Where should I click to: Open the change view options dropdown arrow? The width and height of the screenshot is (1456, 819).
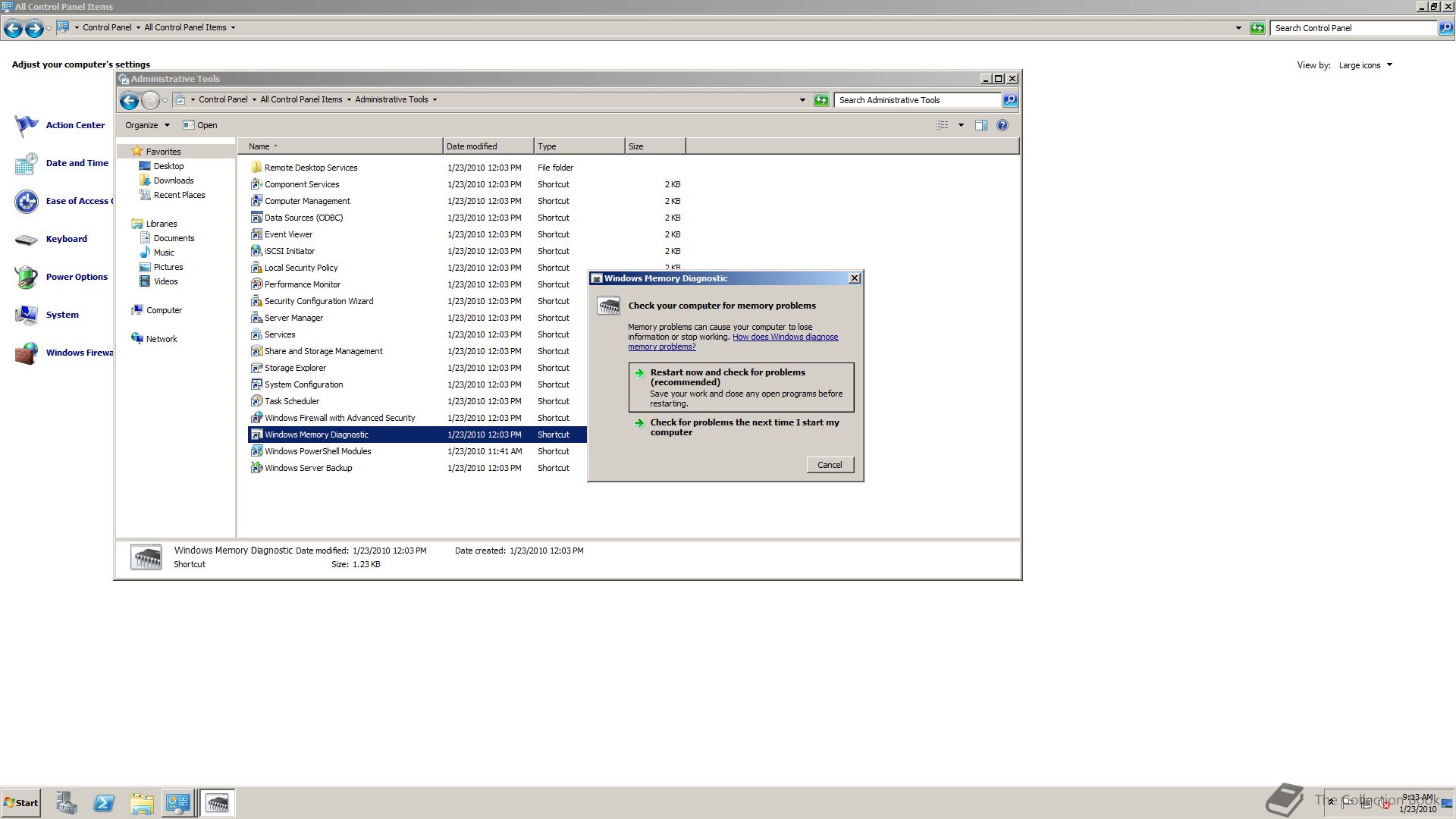(961, 125)
